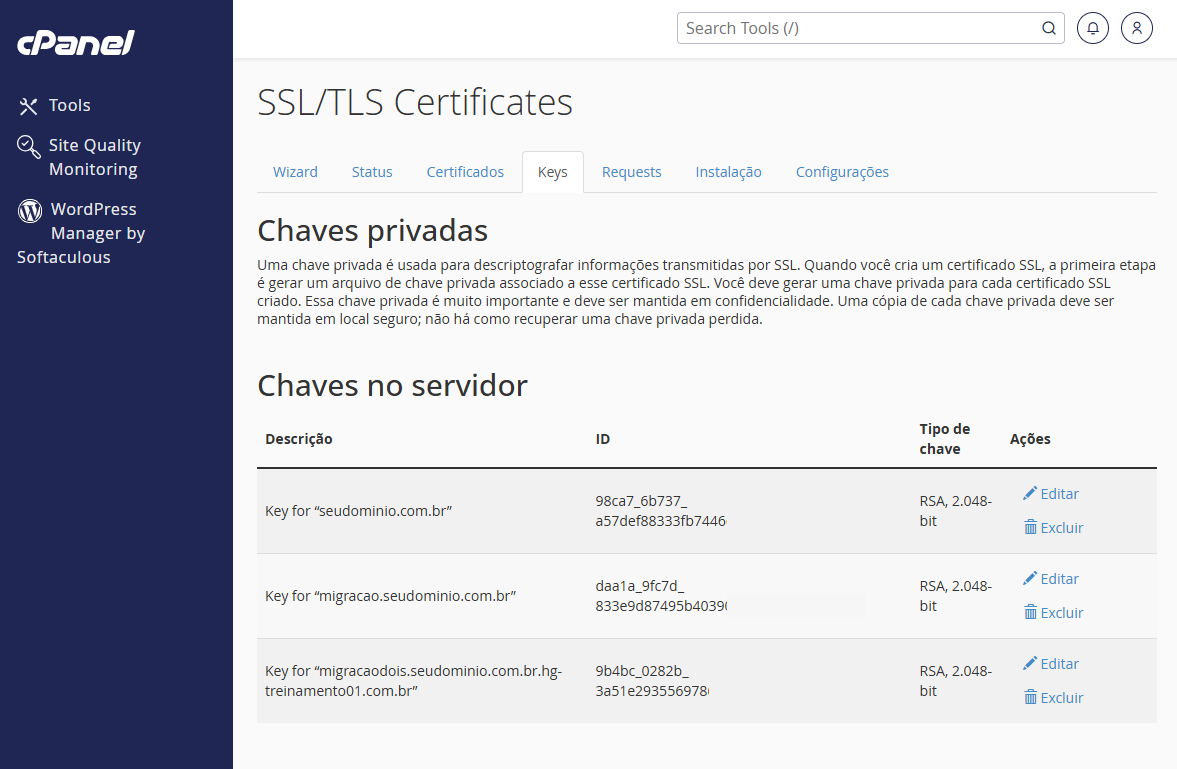The image size is (1177, 769).
Task: Open the Configurações tab
Action: pyautogui.click(x=842, y=172)
